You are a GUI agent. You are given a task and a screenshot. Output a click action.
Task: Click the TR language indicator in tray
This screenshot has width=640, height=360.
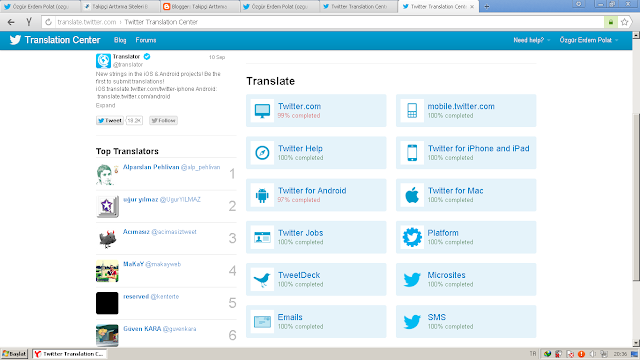pyautogui.click(x=533, y=354)
